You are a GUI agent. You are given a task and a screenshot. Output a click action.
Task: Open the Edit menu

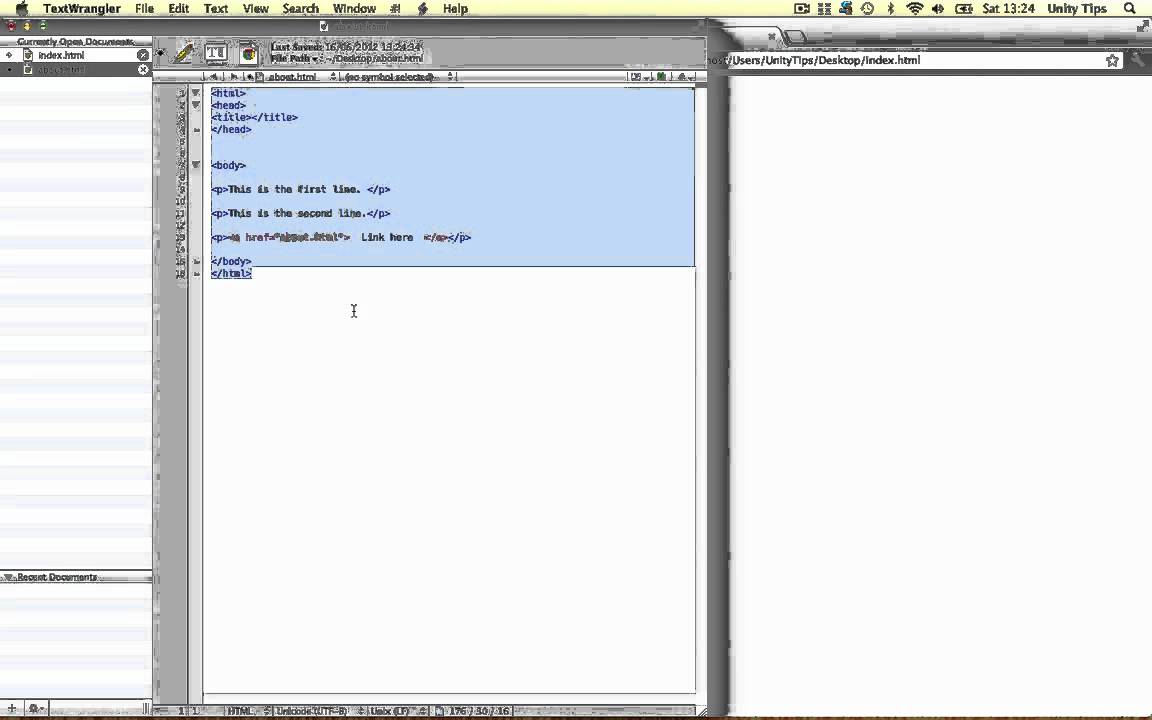click(x=179, y=9)
